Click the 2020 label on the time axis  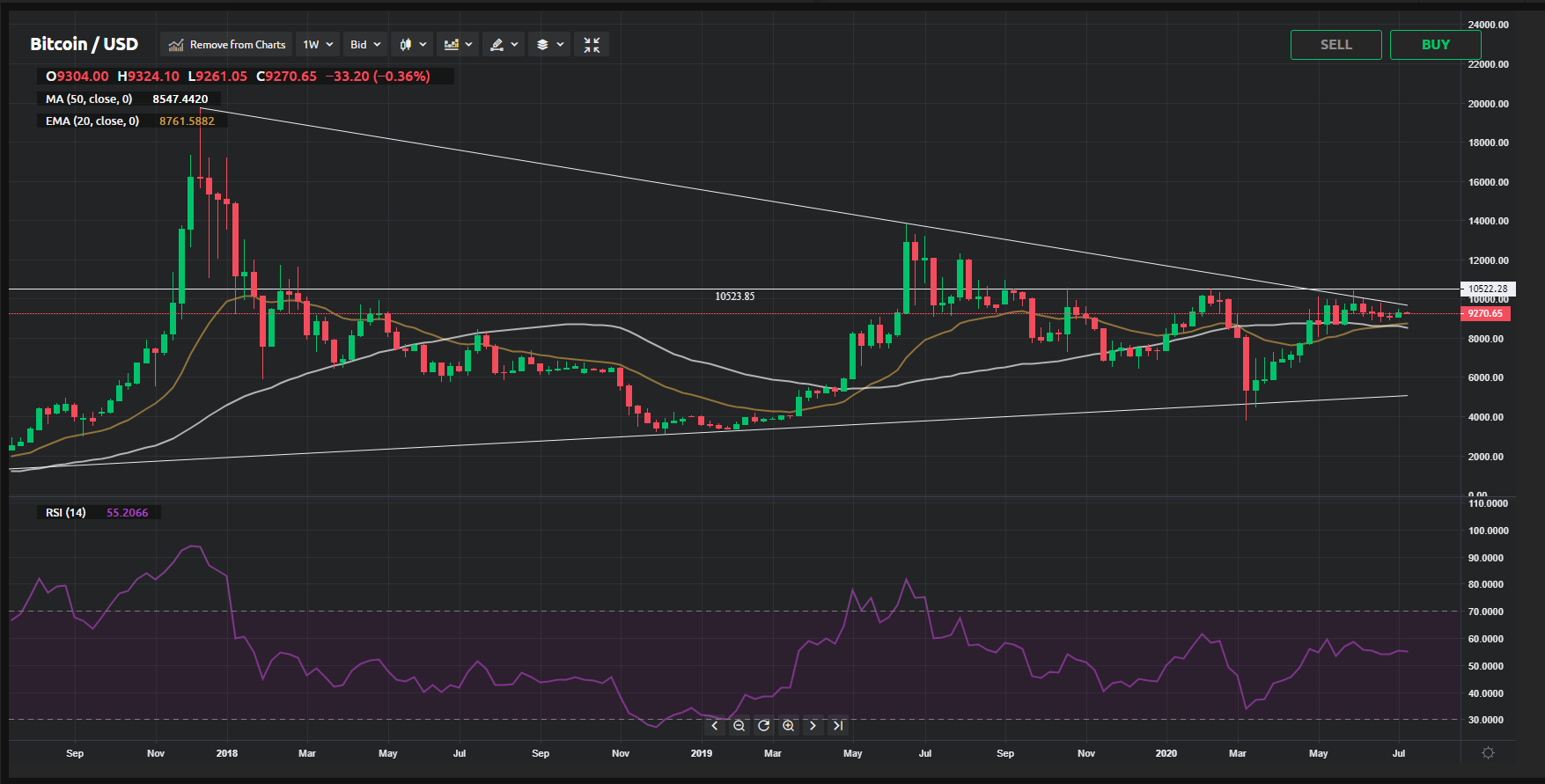[1166, 753]
